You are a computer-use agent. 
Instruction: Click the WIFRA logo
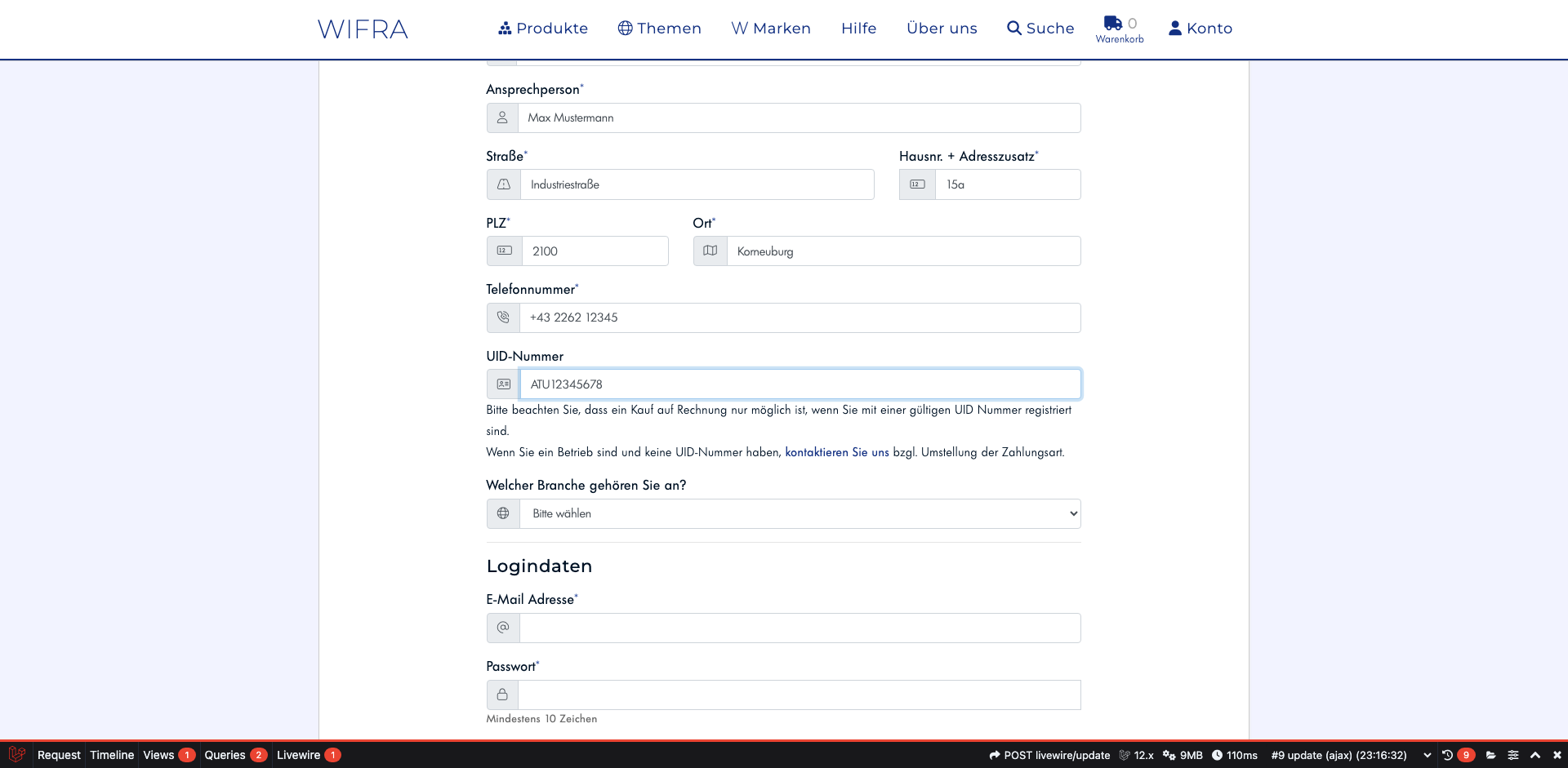pyautogui.click(x=363, y=29)
